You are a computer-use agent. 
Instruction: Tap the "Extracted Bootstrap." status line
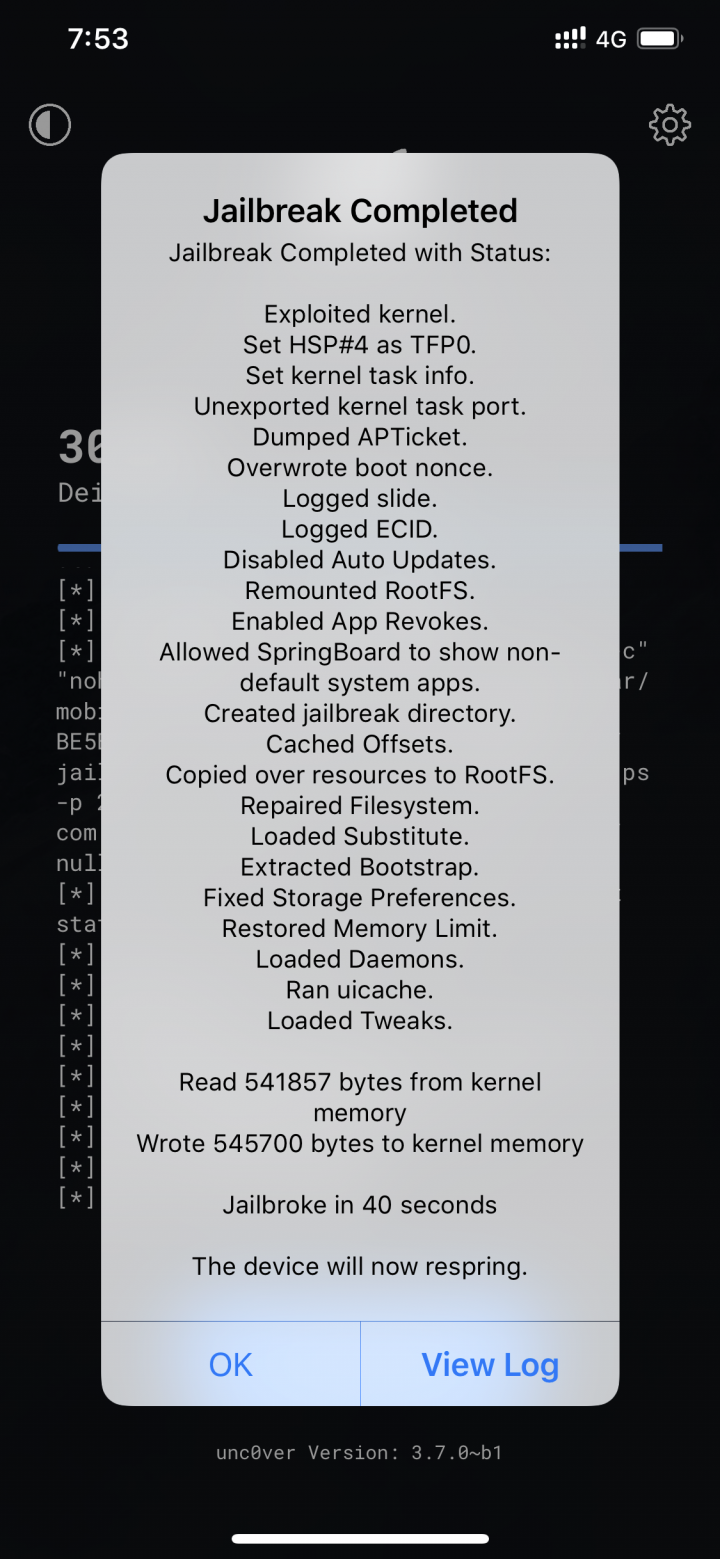coord(360,867)
